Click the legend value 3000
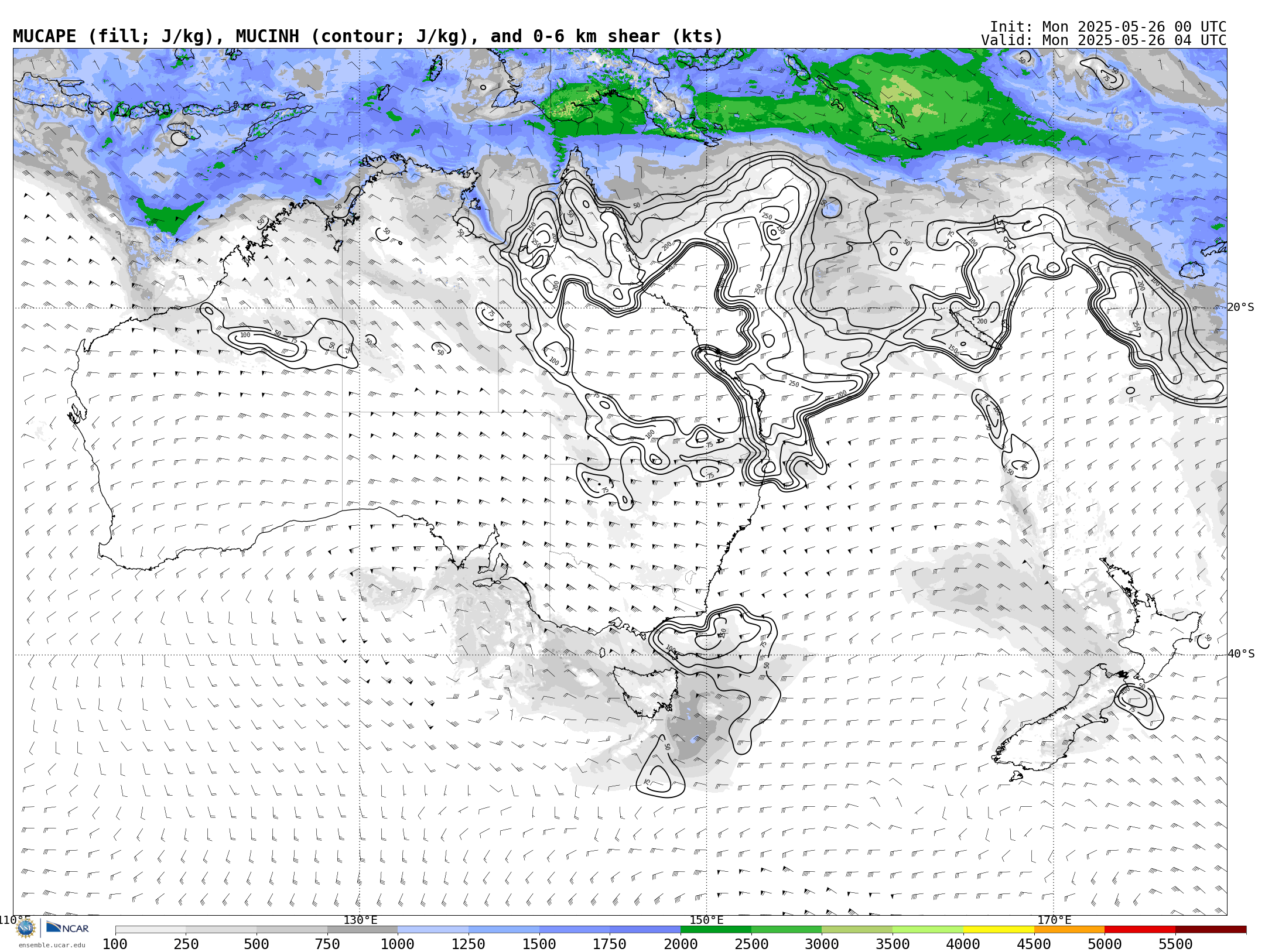1265x952 pixels. pos(822,944)
